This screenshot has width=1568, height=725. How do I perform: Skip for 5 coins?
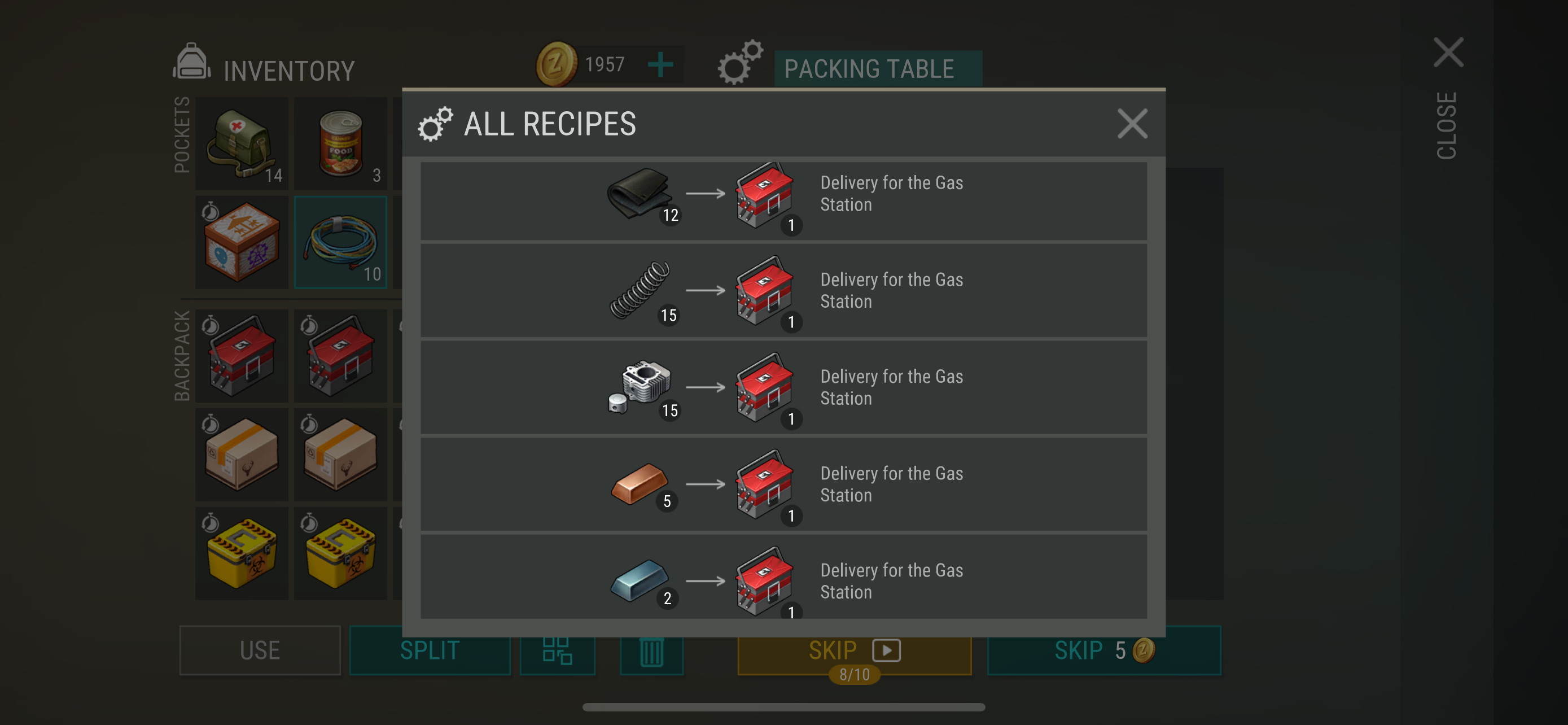(x=1103, y=650)
